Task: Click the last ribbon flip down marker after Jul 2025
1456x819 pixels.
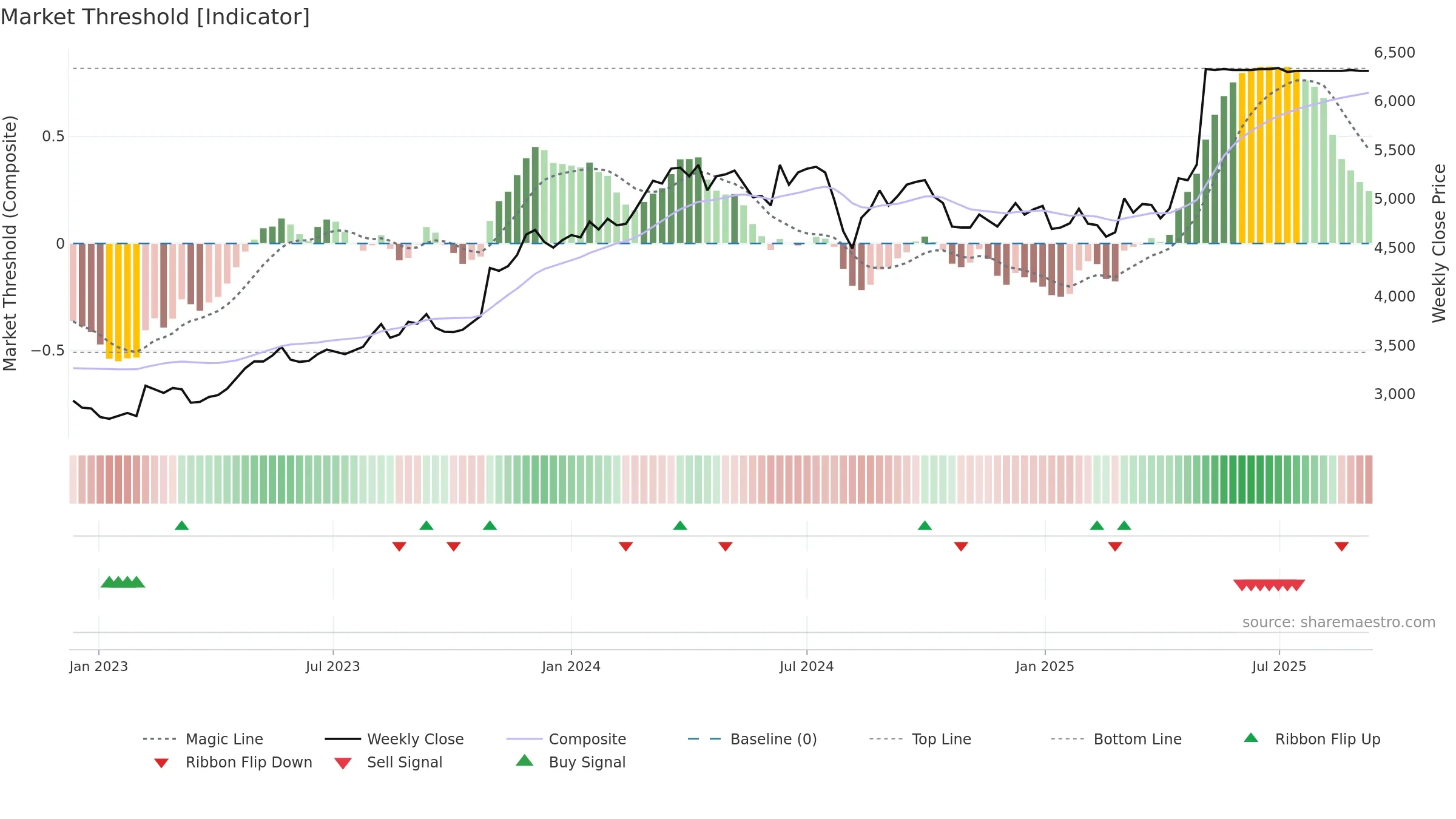Action: point(1342,547)
